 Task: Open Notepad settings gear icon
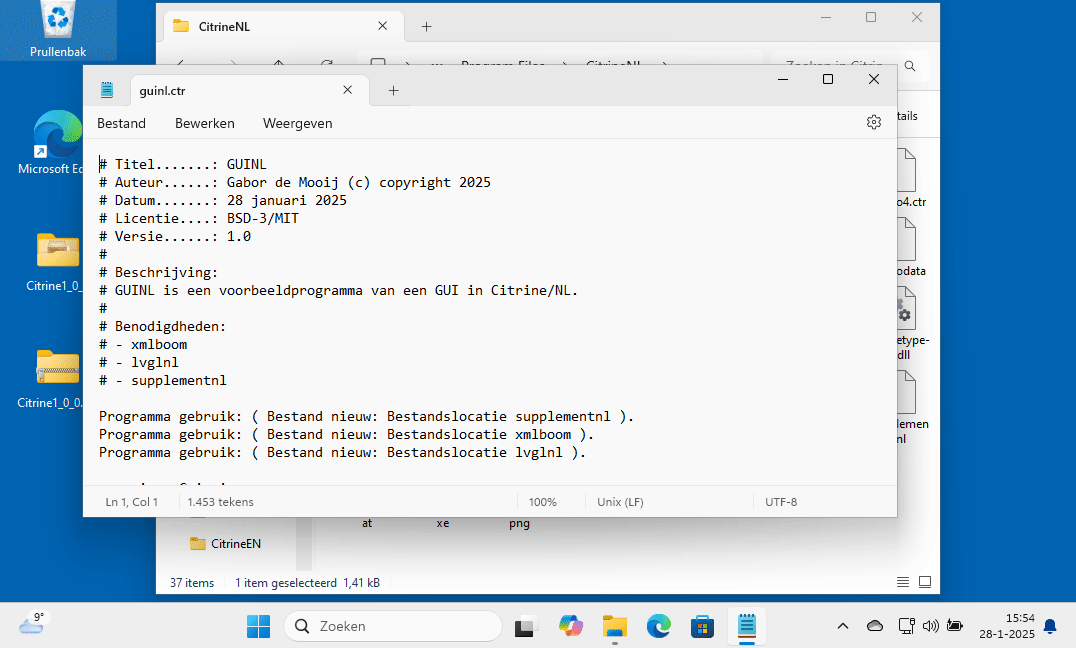coord(873,122)
